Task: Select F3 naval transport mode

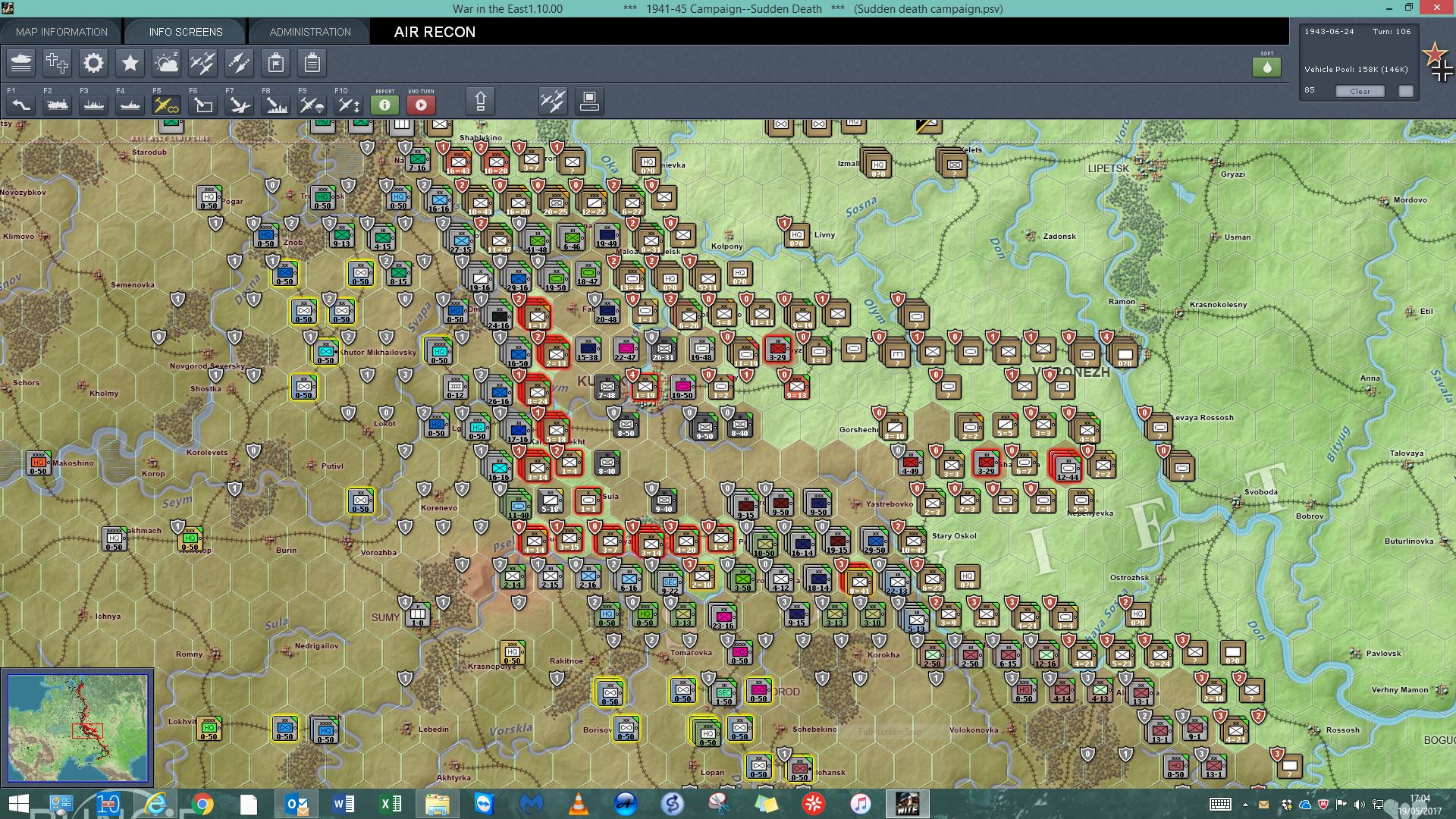Action: pyautogui.click(x=93, y=105)
